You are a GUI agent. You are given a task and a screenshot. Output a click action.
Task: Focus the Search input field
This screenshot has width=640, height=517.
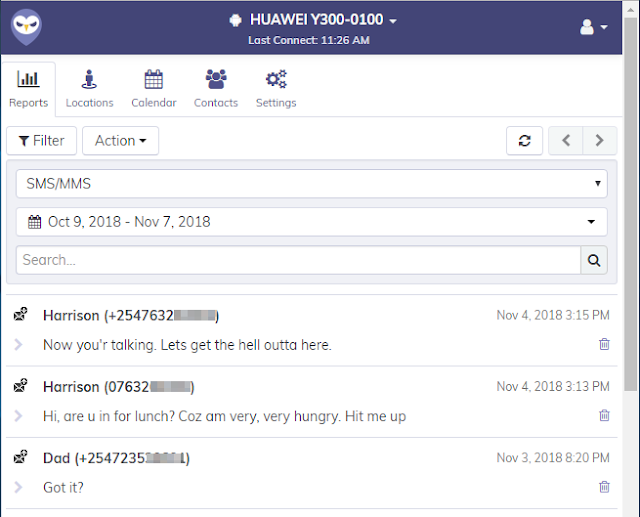coord(298,260)
